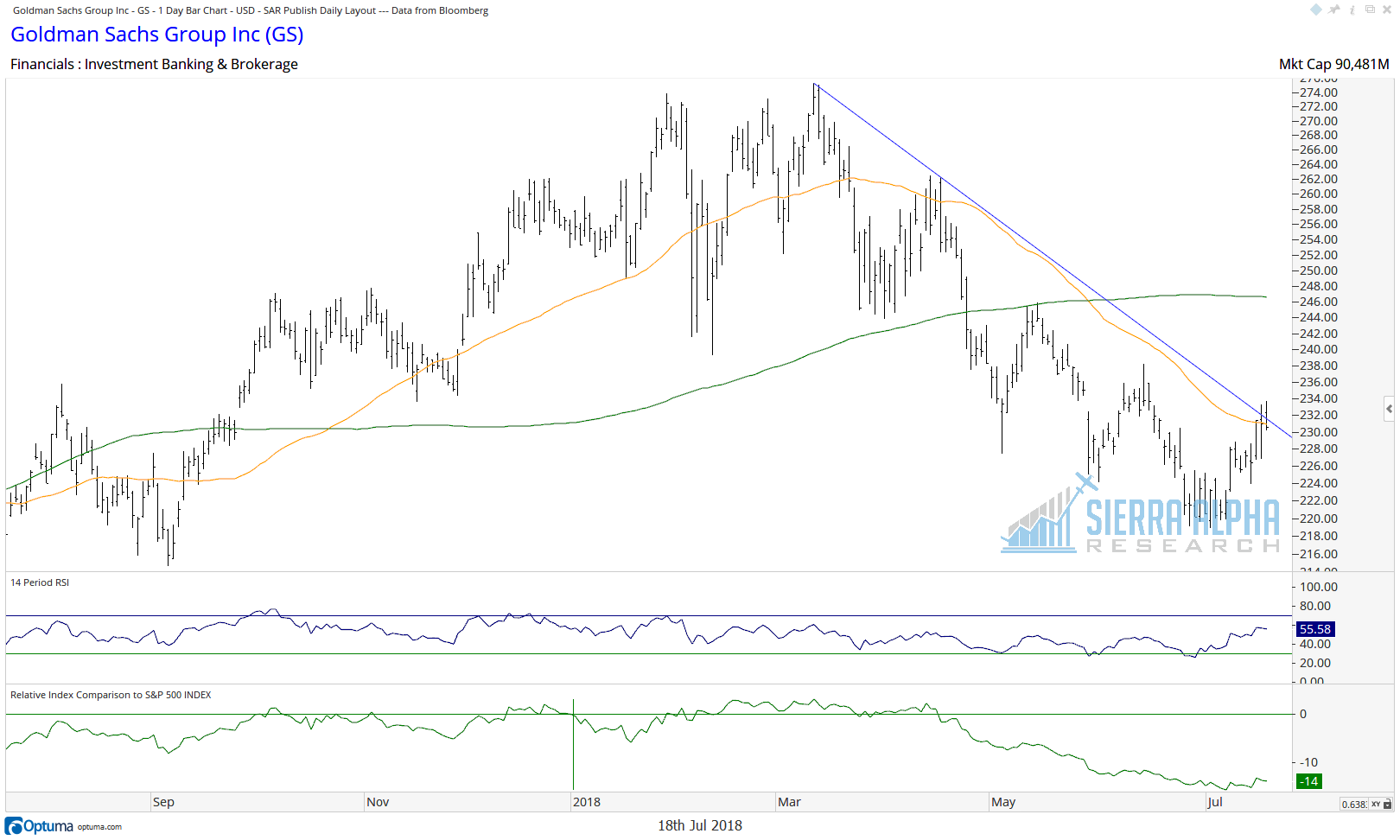Click the -10 level on the relative comparison scale
The image size is (1400, 840).
pos(1309,762)
